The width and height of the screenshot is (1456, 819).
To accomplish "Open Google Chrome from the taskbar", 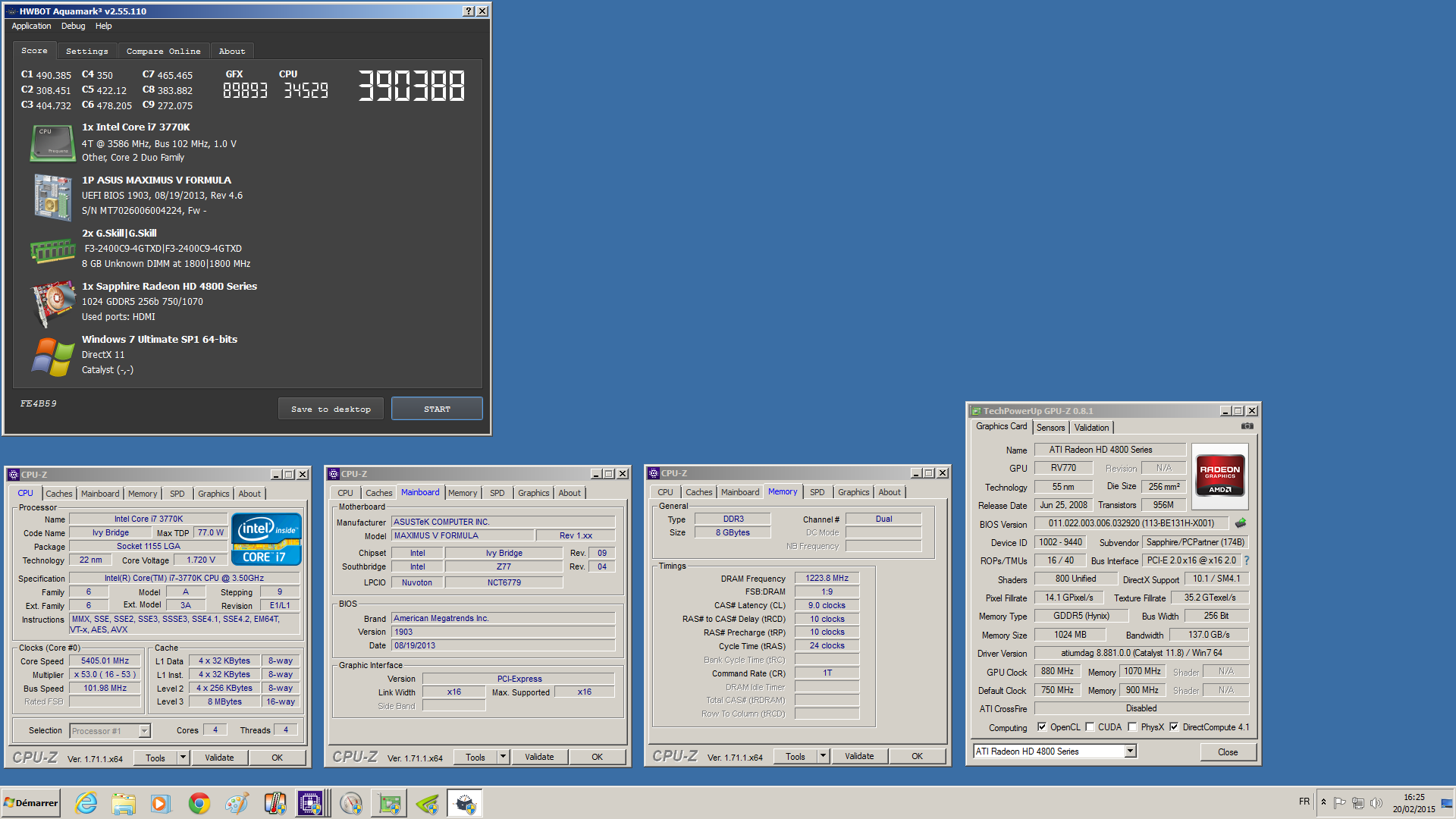I will click(199, 803).
